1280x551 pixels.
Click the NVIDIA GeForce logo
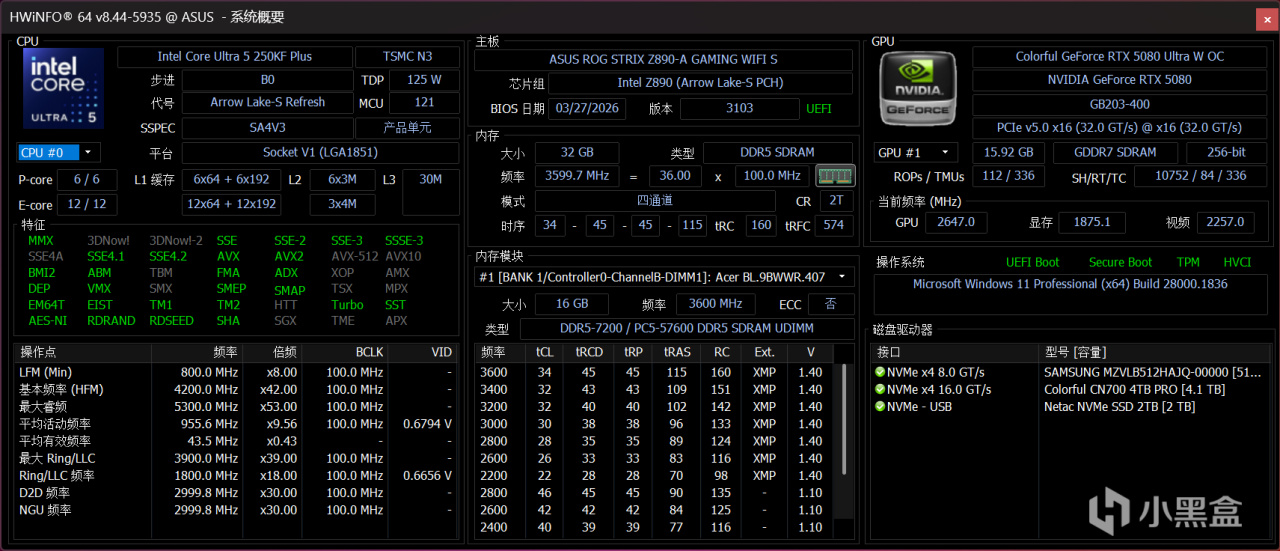coord(917,91)
